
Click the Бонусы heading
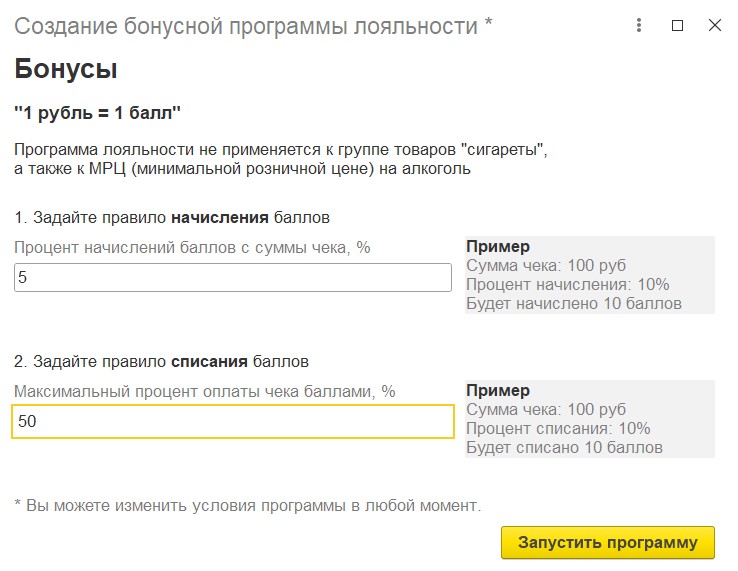pyautogui.click(x=66, y=69)
